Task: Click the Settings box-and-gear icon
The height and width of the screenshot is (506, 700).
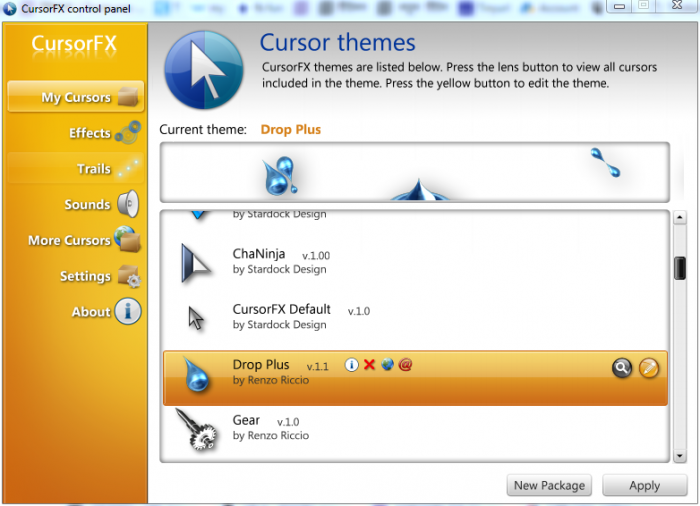Action: pos(129,276)
